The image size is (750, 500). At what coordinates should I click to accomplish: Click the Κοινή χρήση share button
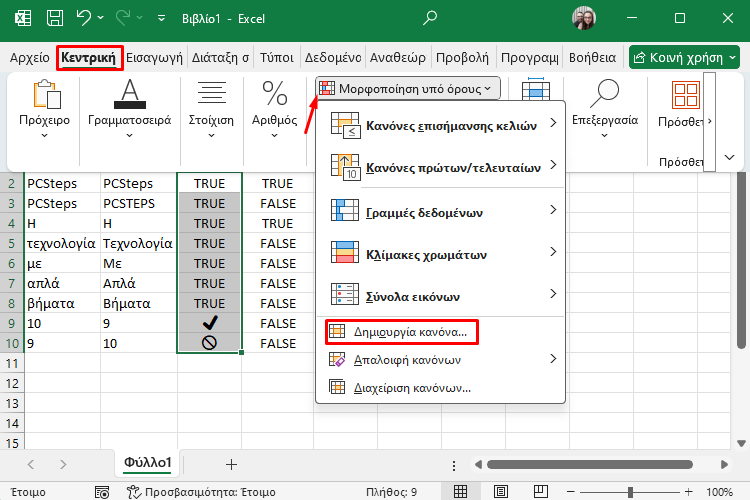pyautogui.click(x=684, y=58)
